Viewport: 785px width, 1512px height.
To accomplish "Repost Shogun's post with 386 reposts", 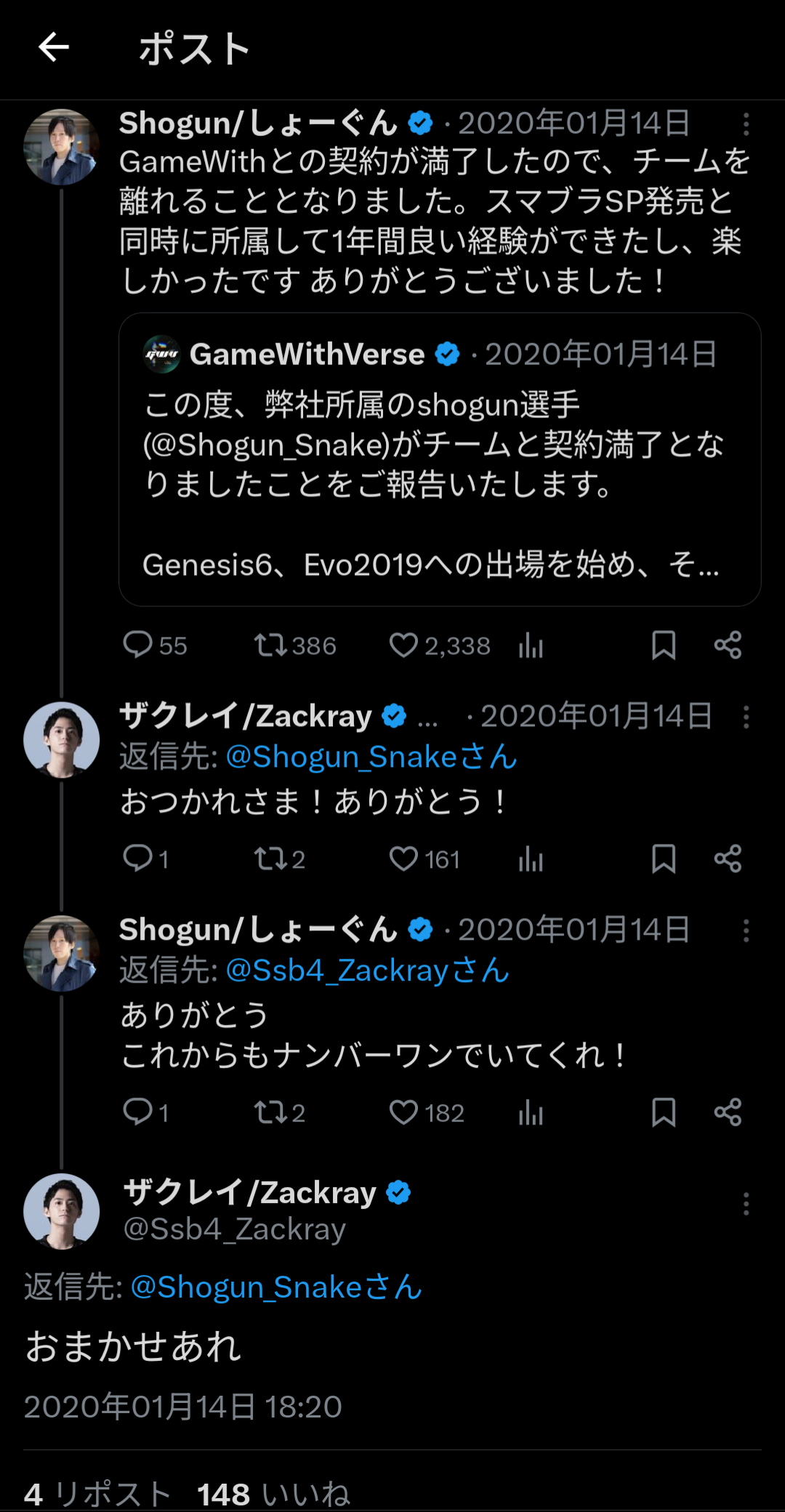I will [294, 646].
